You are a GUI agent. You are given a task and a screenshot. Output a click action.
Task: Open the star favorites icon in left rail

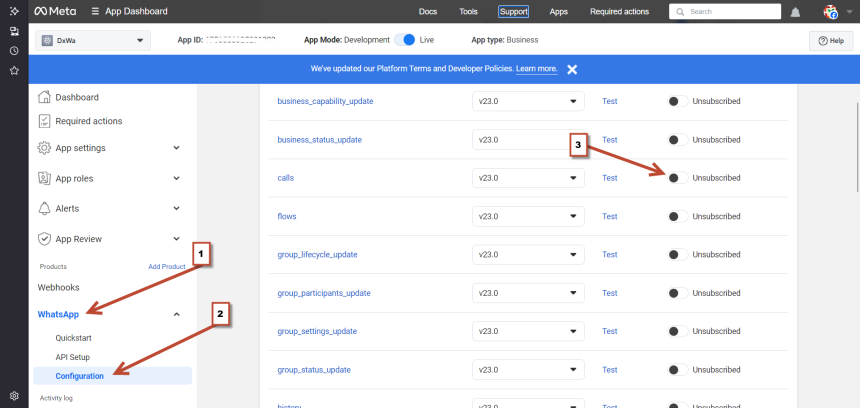14,71
